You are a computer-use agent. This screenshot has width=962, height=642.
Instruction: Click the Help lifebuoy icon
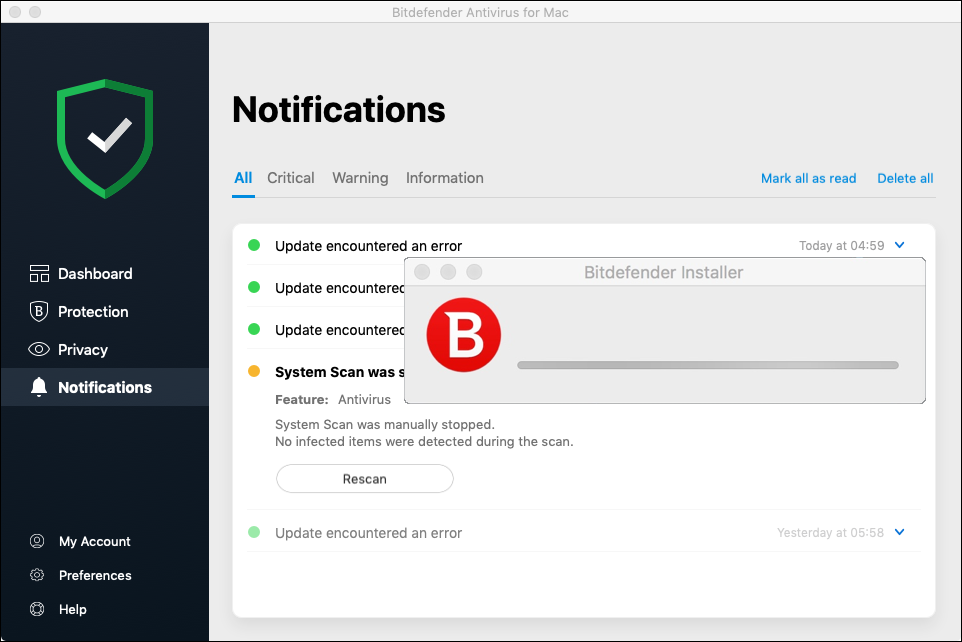(37, 609)
